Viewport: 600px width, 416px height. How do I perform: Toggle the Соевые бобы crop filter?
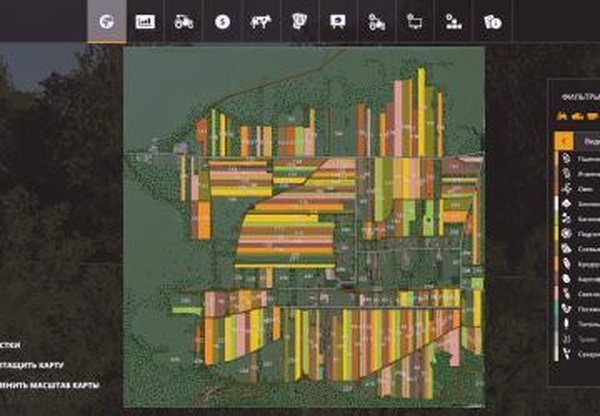click(x=578, y=249)
